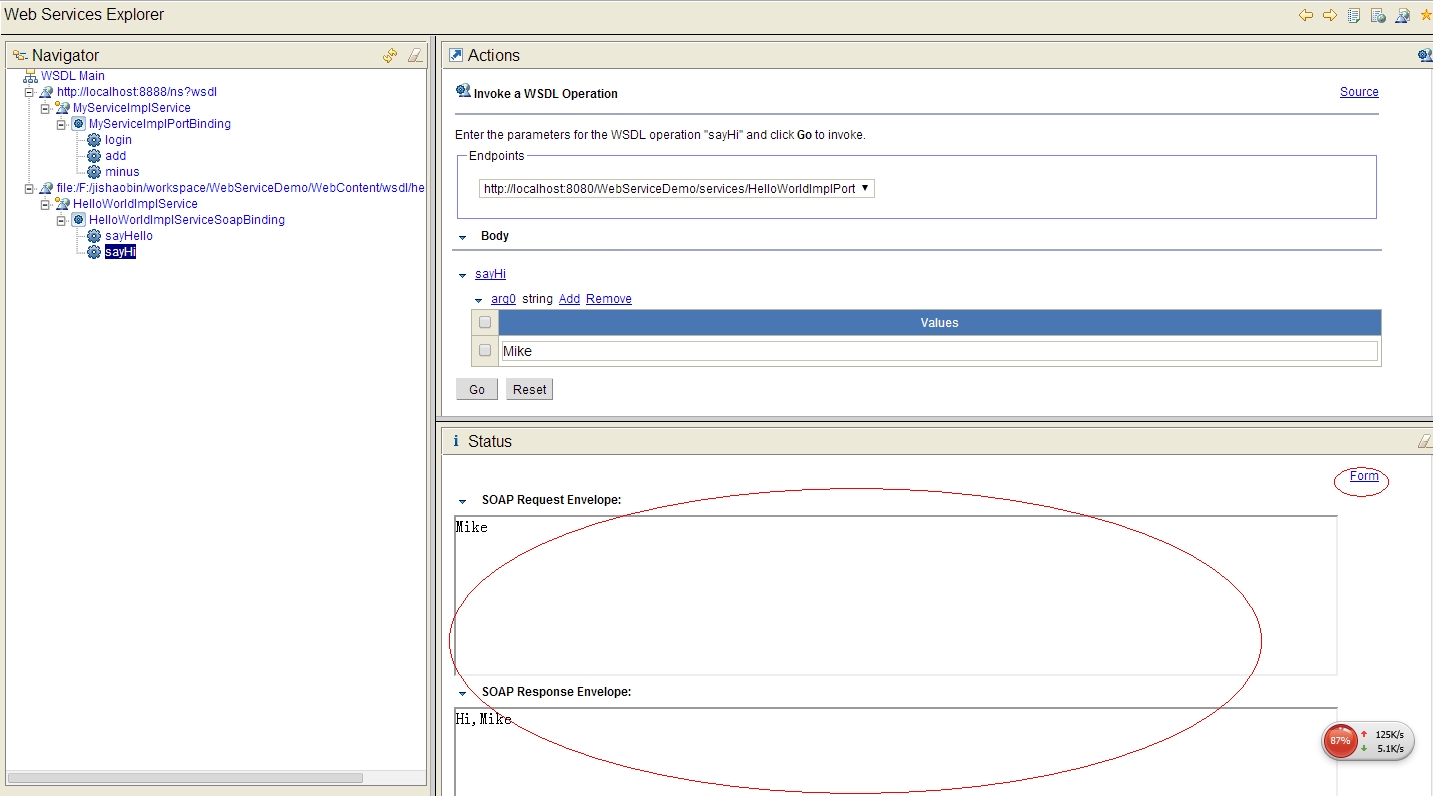Collapse the SOAP Request Envelope section
This screenshot has width=1433, height=796.
click(463, 501)
